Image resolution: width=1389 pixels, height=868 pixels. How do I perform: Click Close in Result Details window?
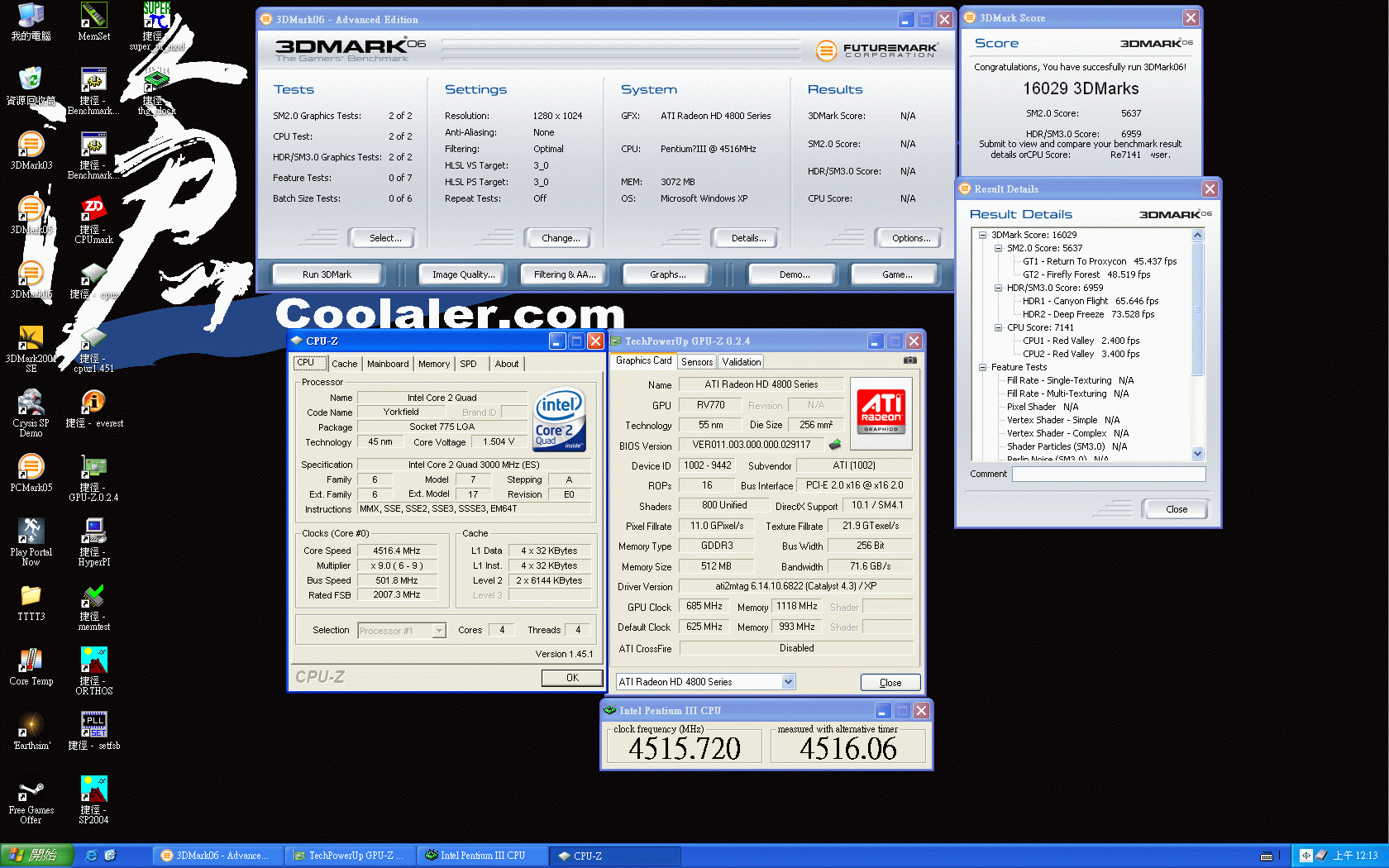1176,509
